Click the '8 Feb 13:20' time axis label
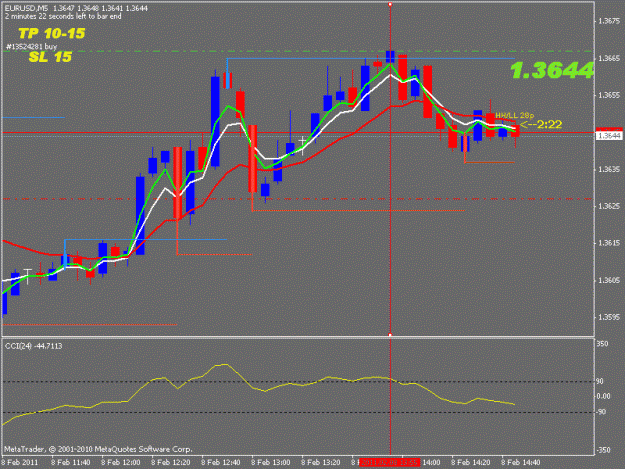 pyautogui.click(x=321, y=463)
